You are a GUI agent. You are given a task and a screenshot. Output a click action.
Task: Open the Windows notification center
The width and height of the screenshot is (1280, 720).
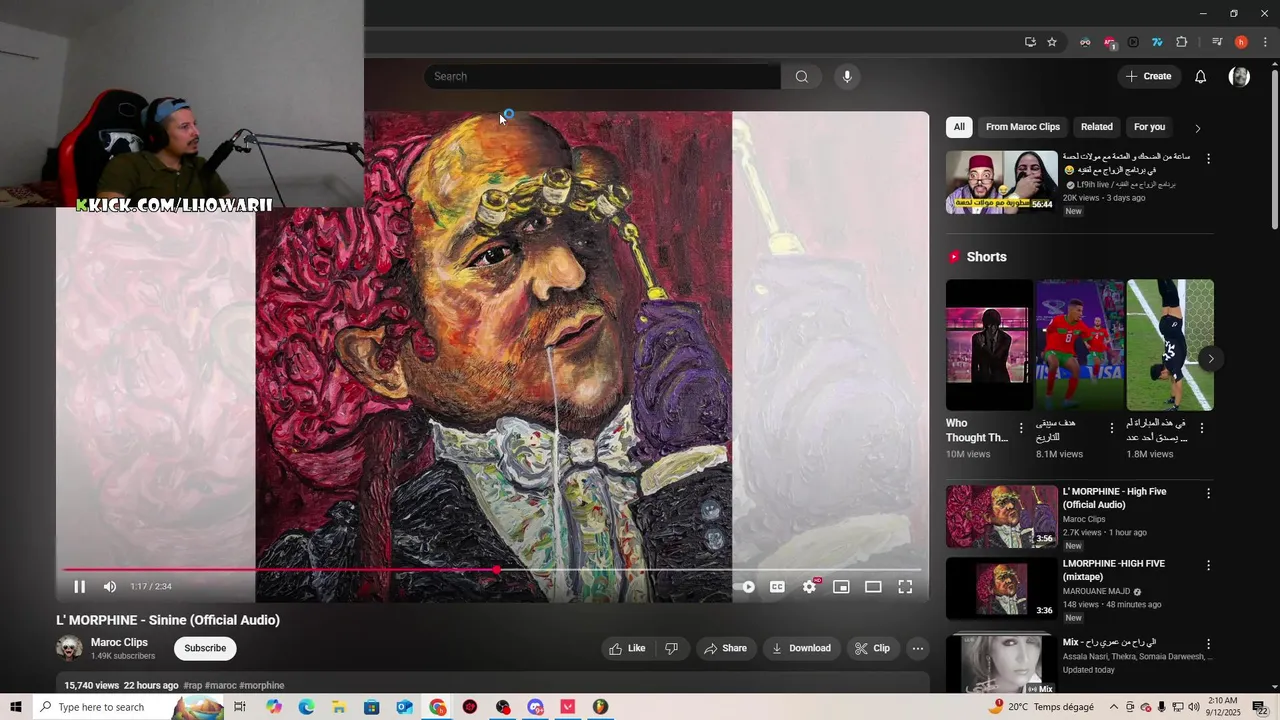coord(1261,707)
